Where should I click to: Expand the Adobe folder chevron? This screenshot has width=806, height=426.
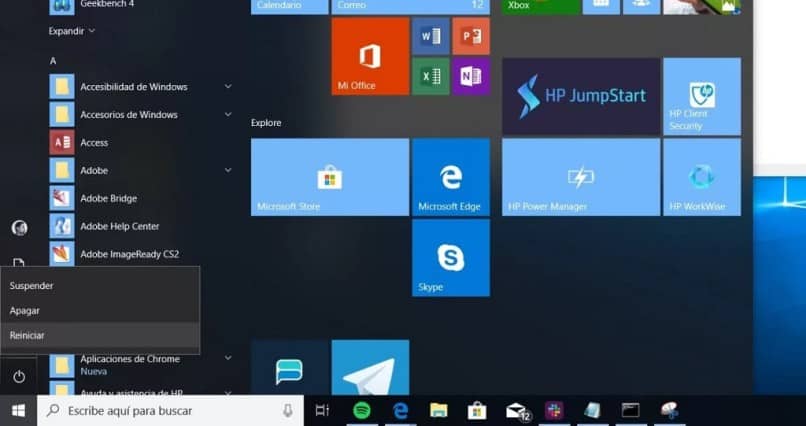tap(228, 170)
